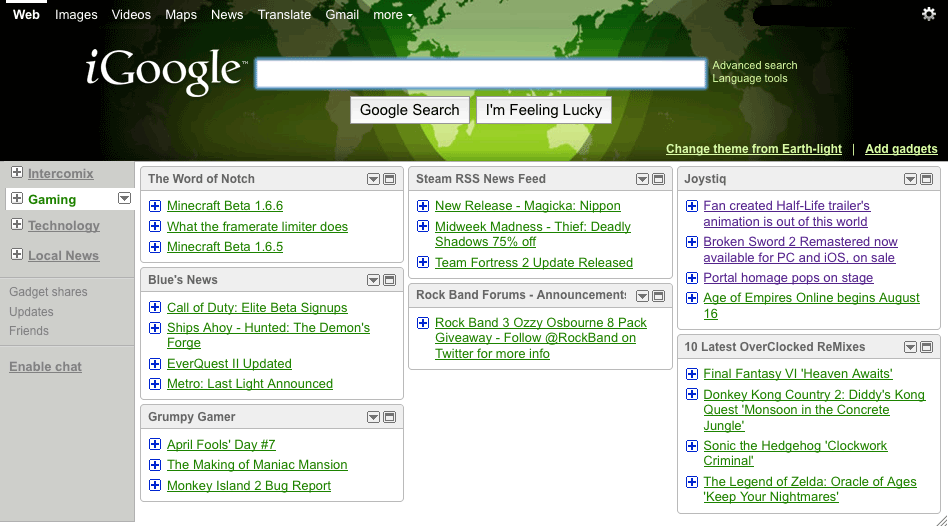
Task: Open Language tools link
Action: (750, 79)
